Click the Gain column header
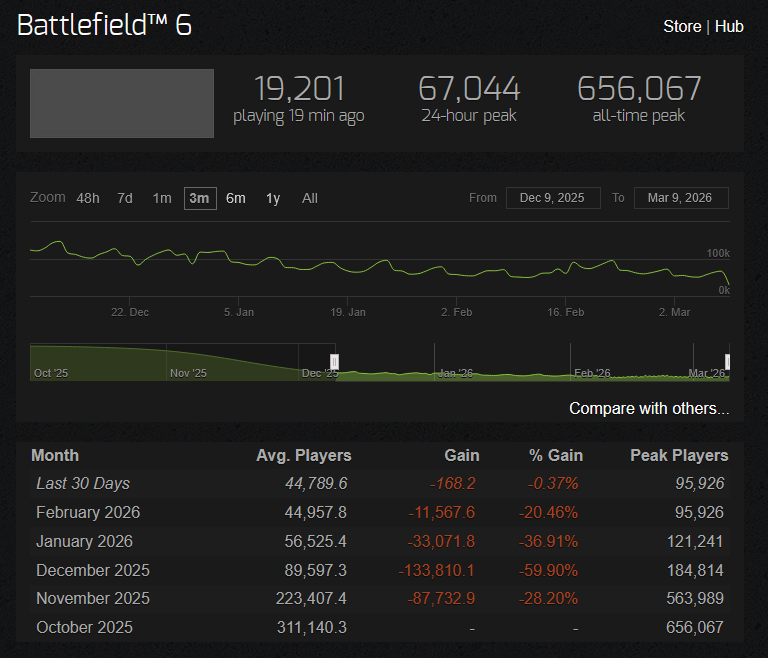 (x=462, y=456)
